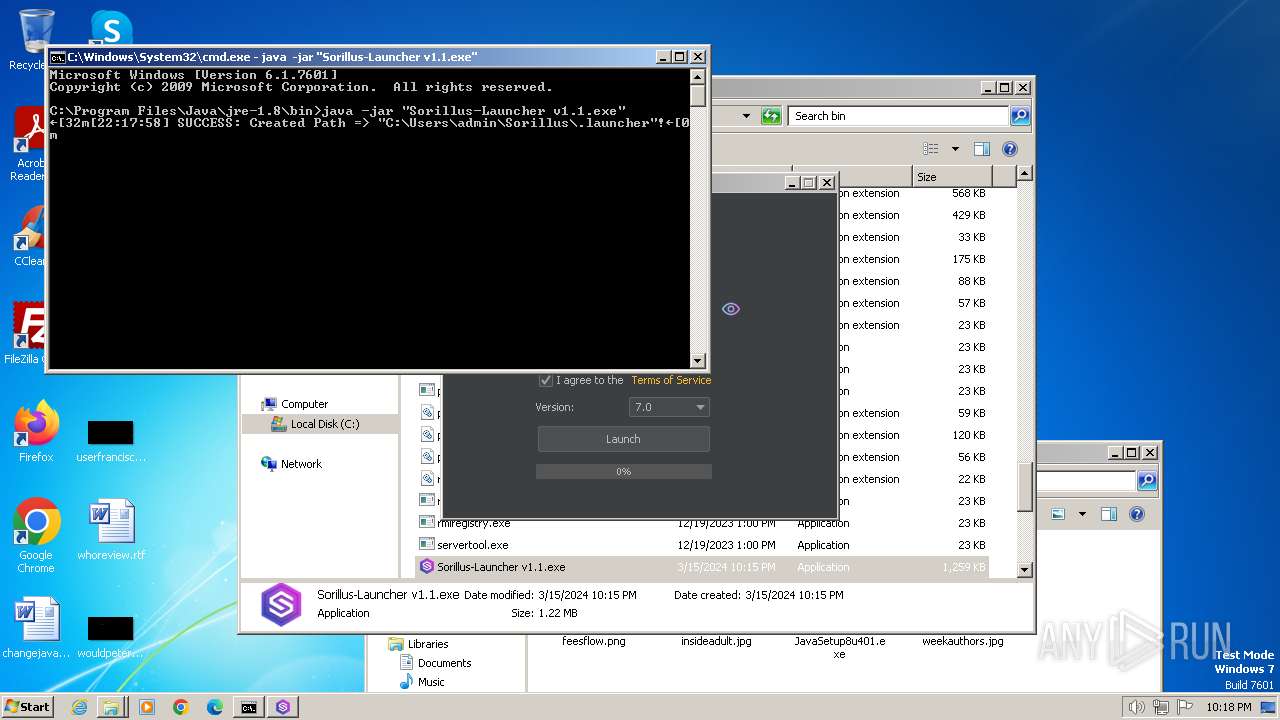1280x720 pixels.
Task: Click the Sorillus-Launcher file icon in list
Action: [x=427, y=567]
